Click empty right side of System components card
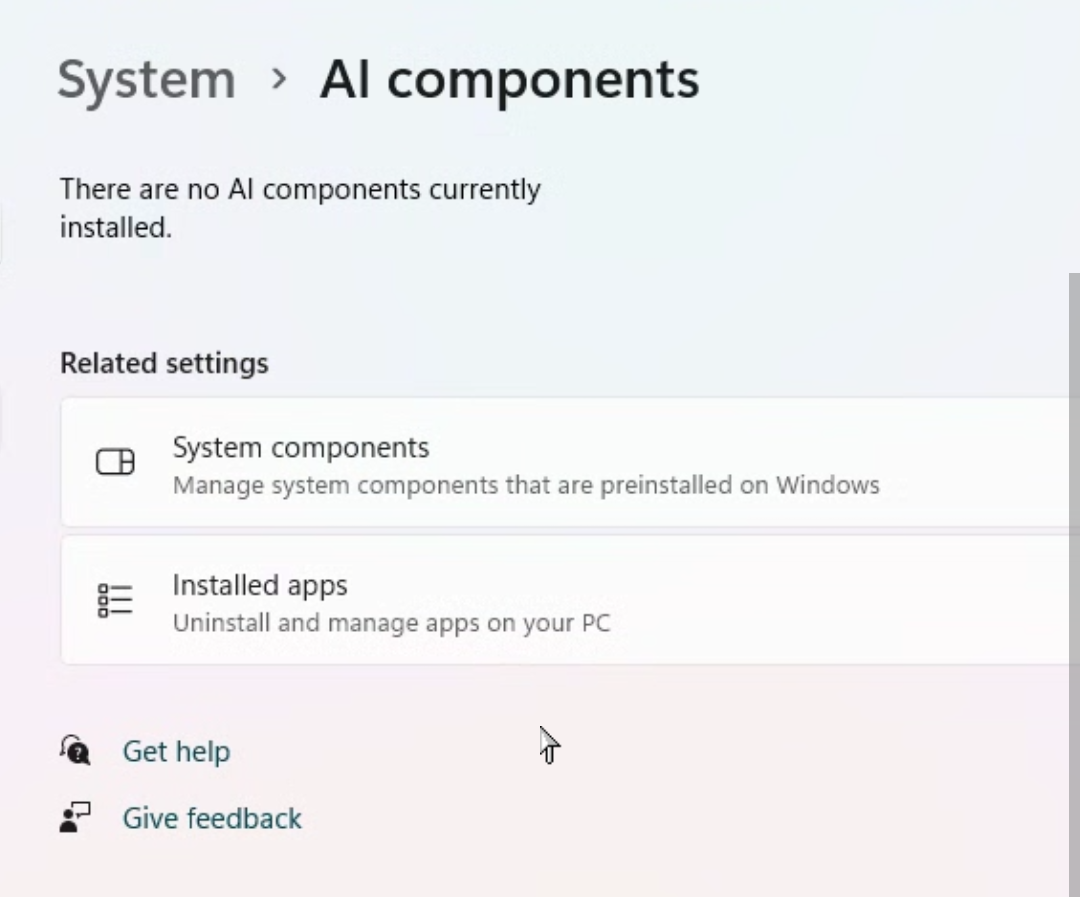 click(980, 462)
